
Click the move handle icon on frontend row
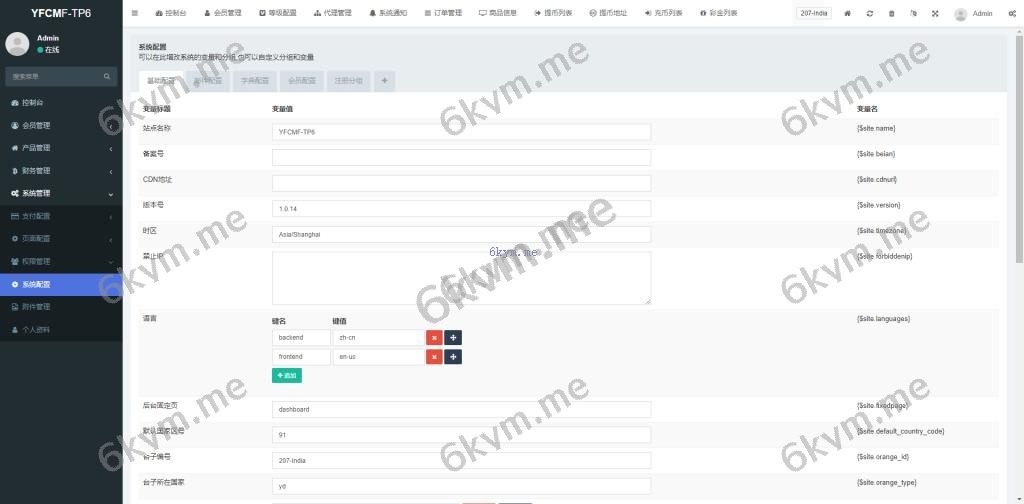[453, 357]
